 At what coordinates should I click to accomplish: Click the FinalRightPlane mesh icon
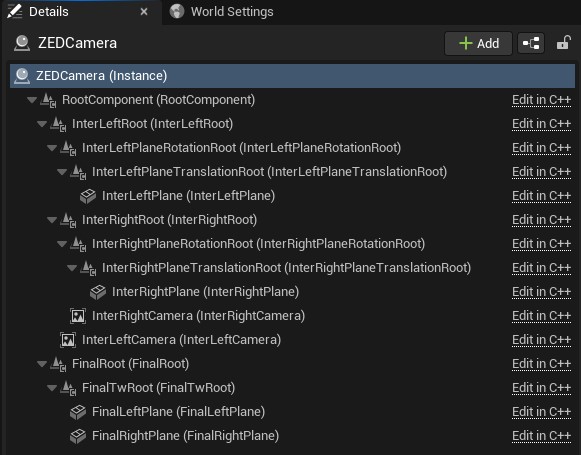click(x=78, y=436)
